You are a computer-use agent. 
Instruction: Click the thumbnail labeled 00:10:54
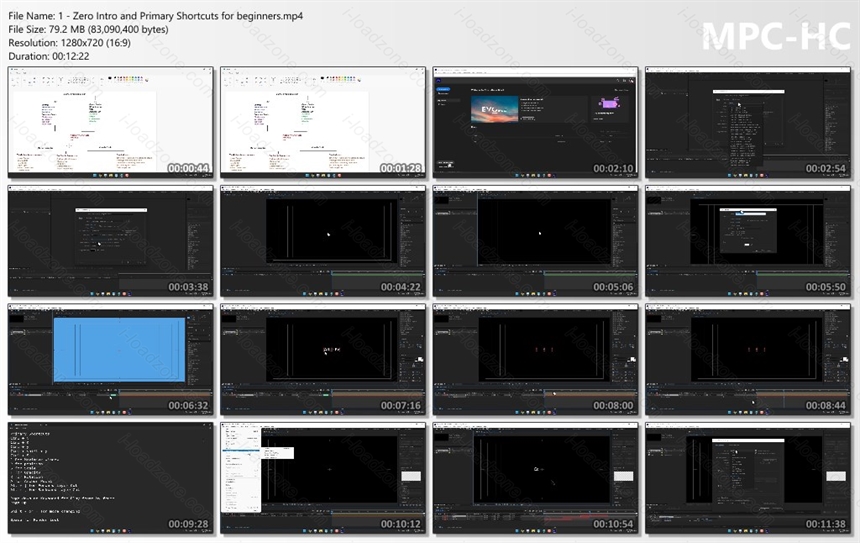[x=535, y=478]
